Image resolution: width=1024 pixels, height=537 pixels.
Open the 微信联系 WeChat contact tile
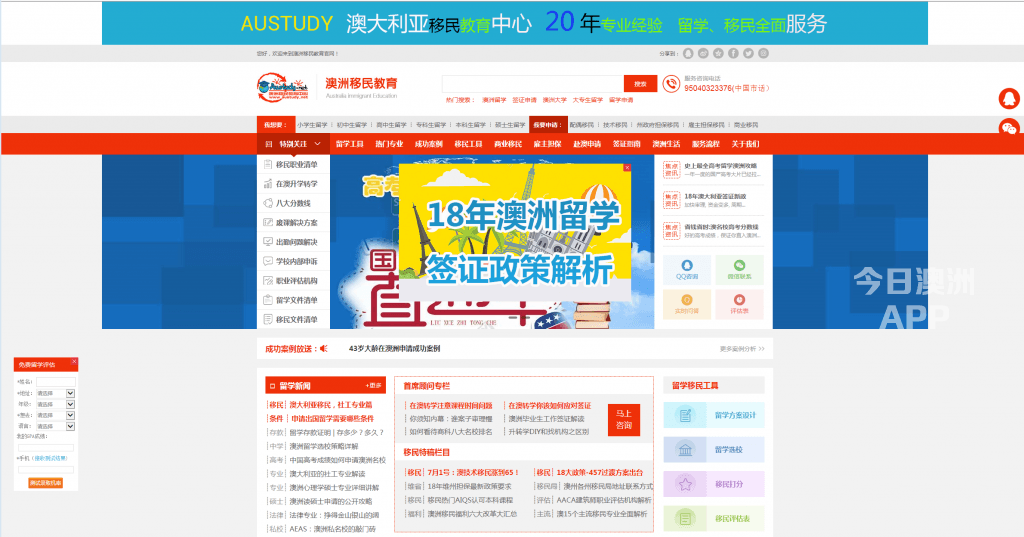(x=739, y=268)
